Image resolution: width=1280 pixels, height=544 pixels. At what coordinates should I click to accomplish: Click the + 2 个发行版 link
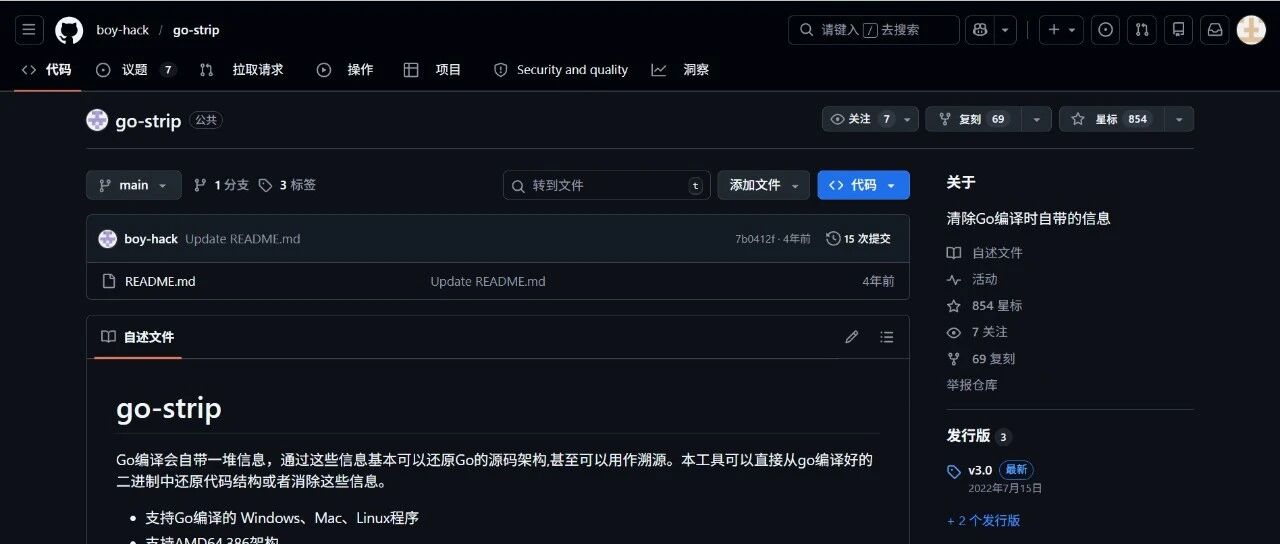(984, 520)
